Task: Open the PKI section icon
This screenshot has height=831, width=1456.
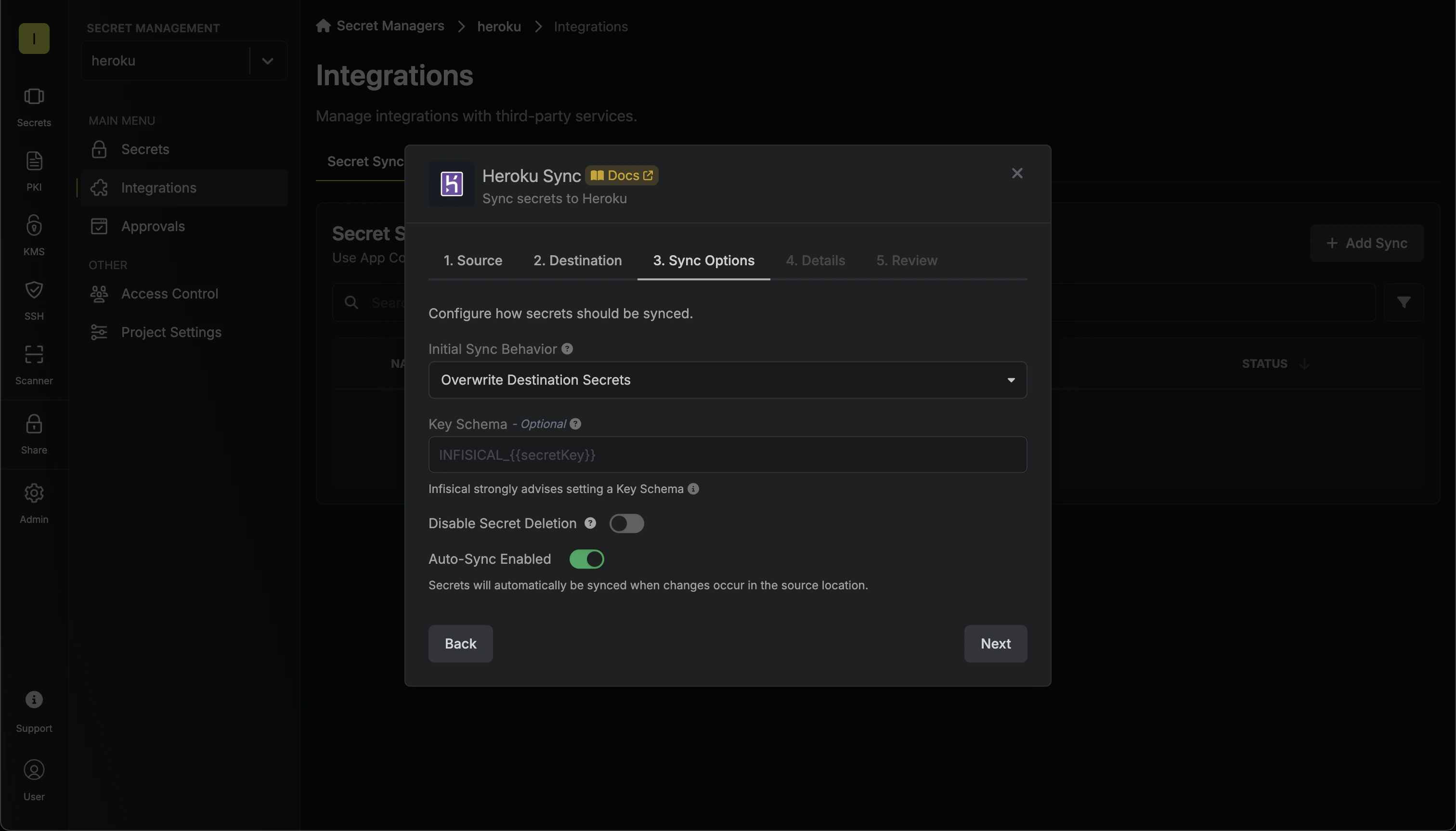Action: 34,161
